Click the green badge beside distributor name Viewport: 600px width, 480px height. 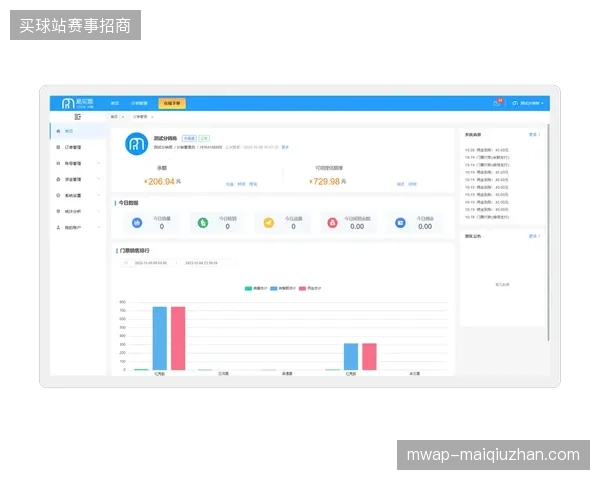[204, 138]
